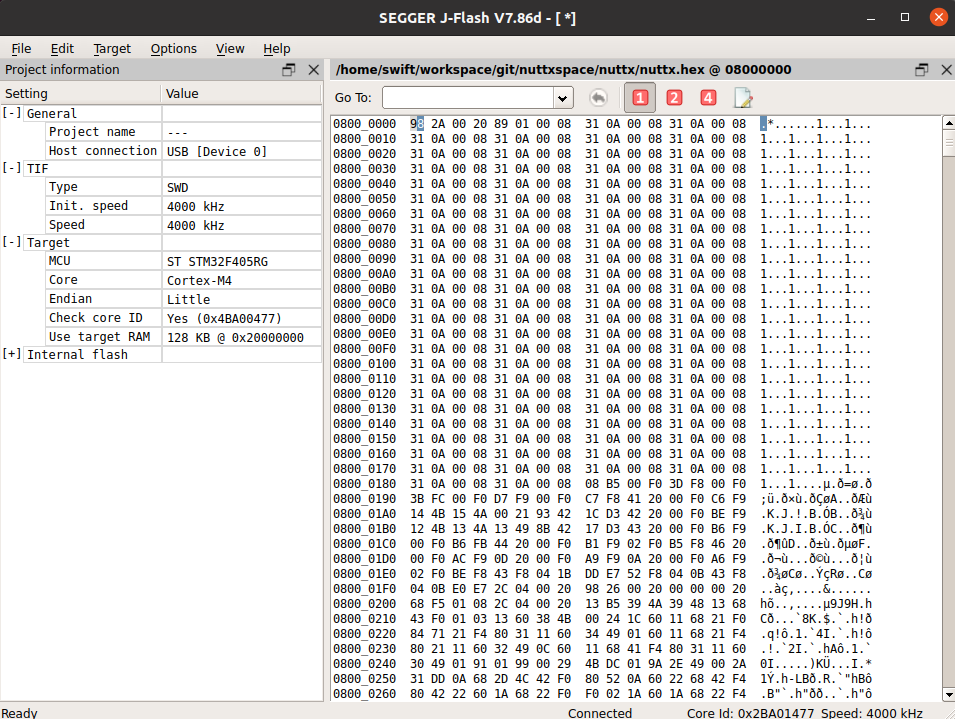Click the hex view scrollbar thumb
Screen dimensions: 955x719
[x=949, y=144]
